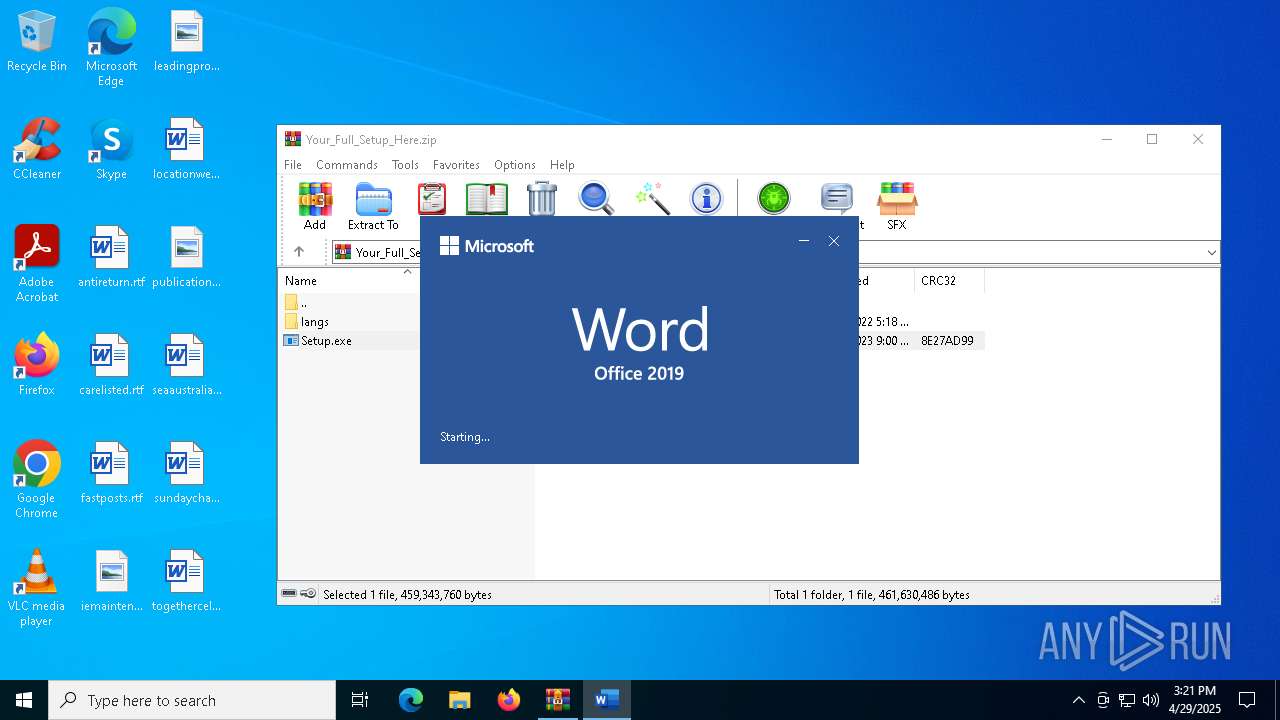Screen dimensions: 1280x720
Task: Select Adobe Acrobat desktop shortcut
Action: (x=37, y=264)
